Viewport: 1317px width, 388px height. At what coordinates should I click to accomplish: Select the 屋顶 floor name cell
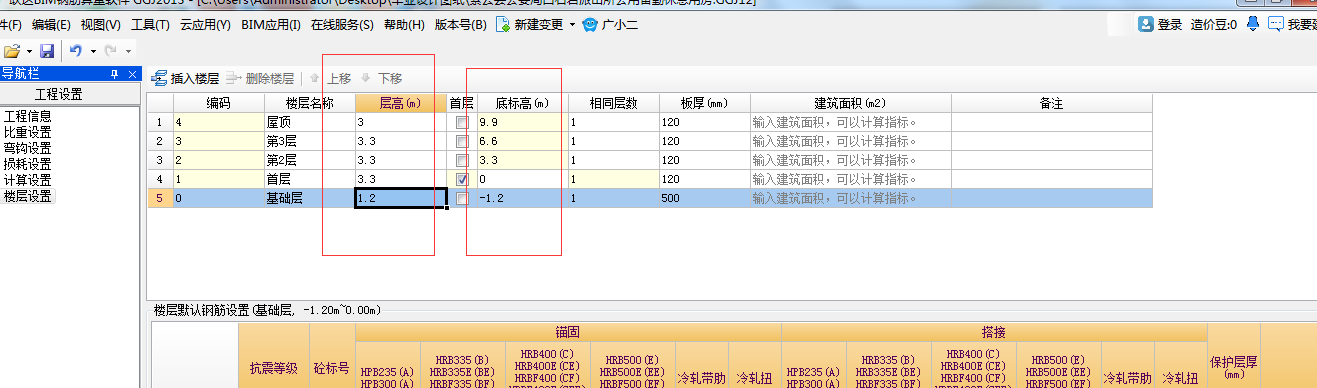click(x=309, y=122)
